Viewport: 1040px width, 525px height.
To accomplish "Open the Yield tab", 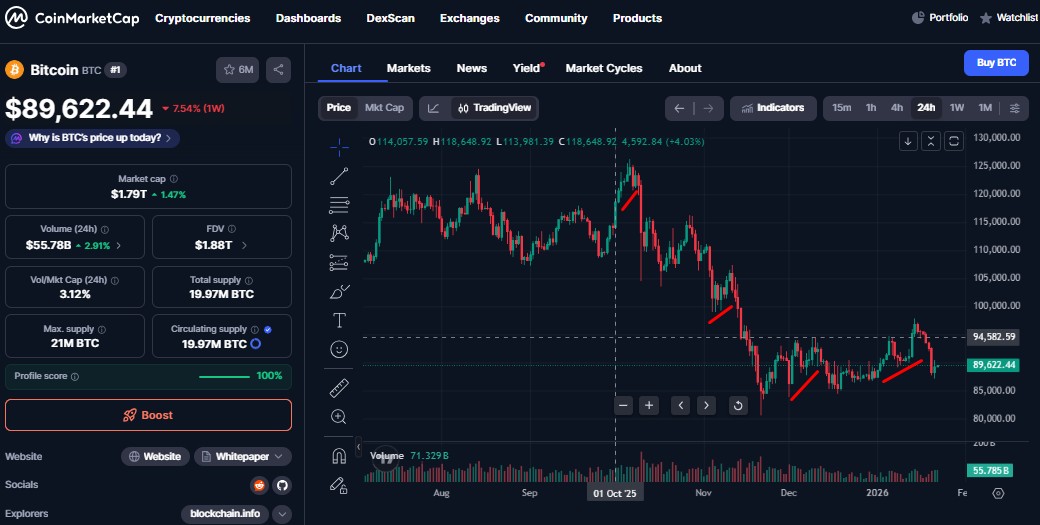I will [527, 68].
